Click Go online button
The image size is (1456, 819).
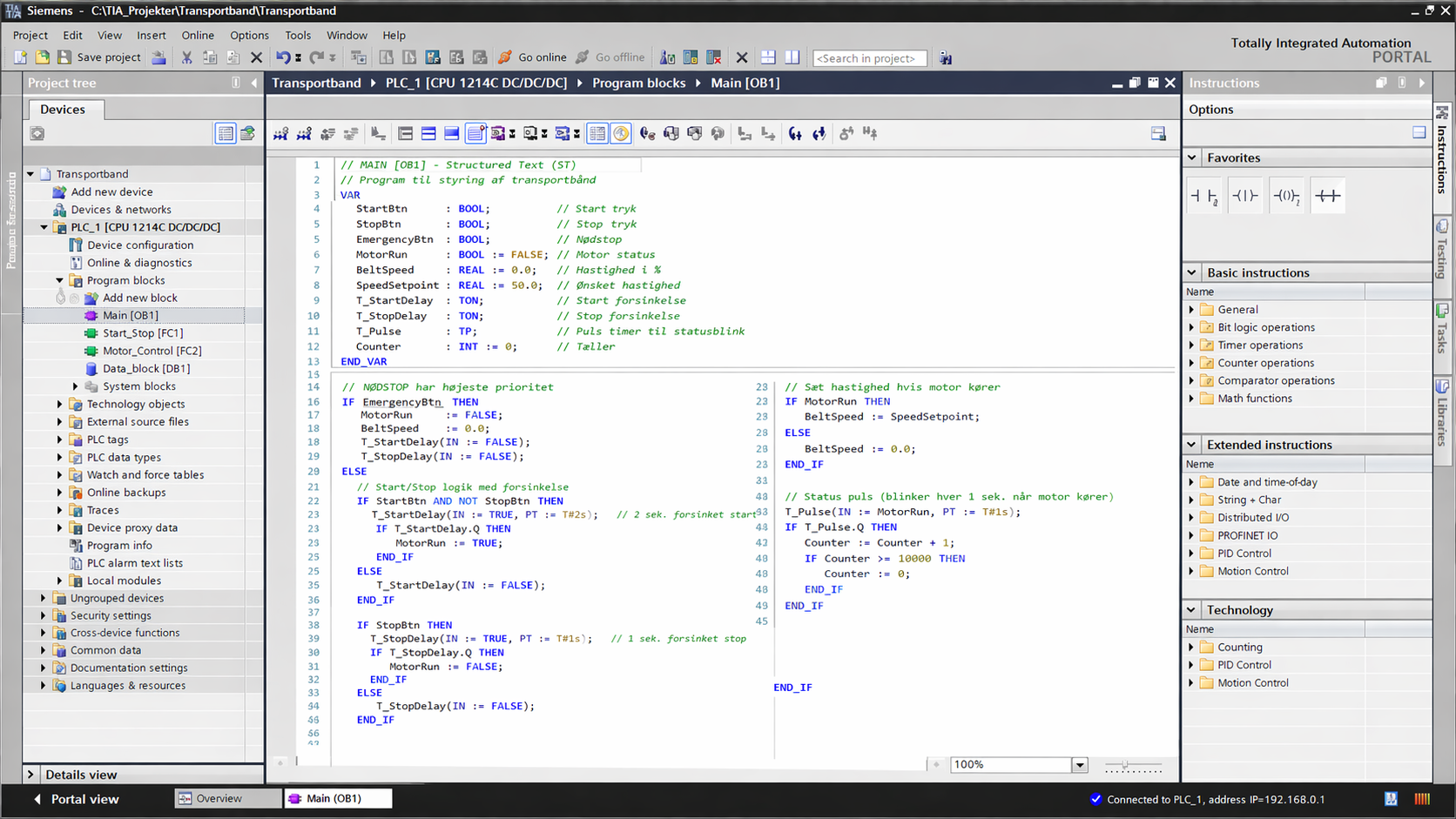coord(532,57)
